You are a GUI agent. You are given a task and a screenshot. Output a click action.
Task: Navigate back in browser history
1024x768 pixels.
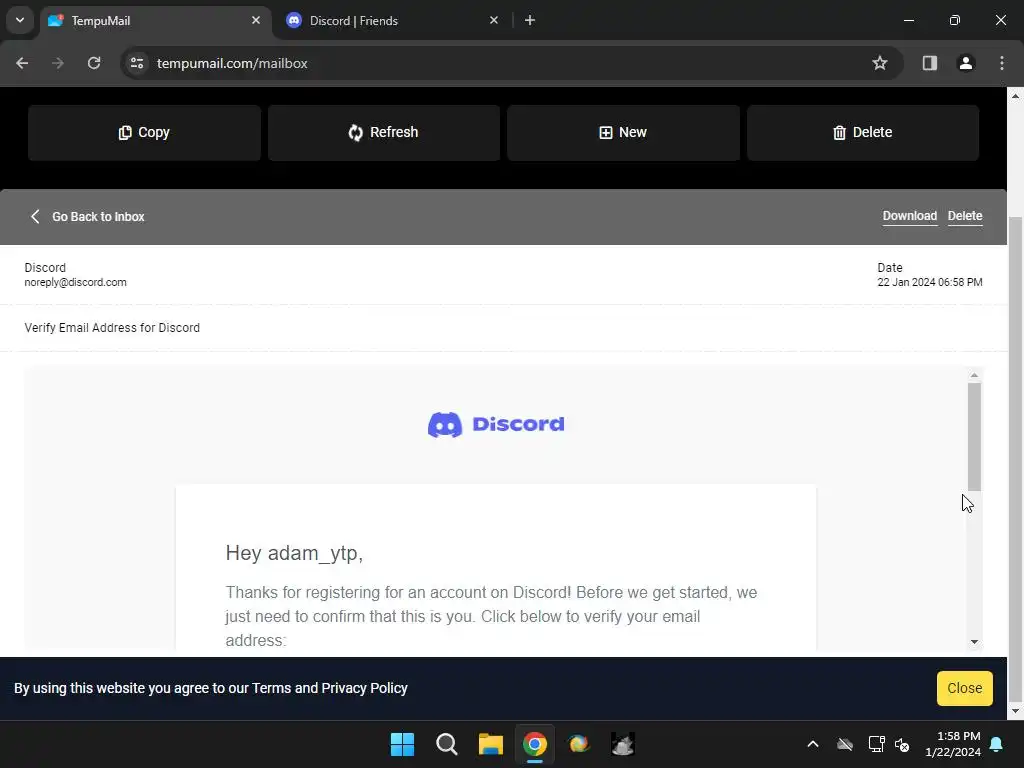22,63
